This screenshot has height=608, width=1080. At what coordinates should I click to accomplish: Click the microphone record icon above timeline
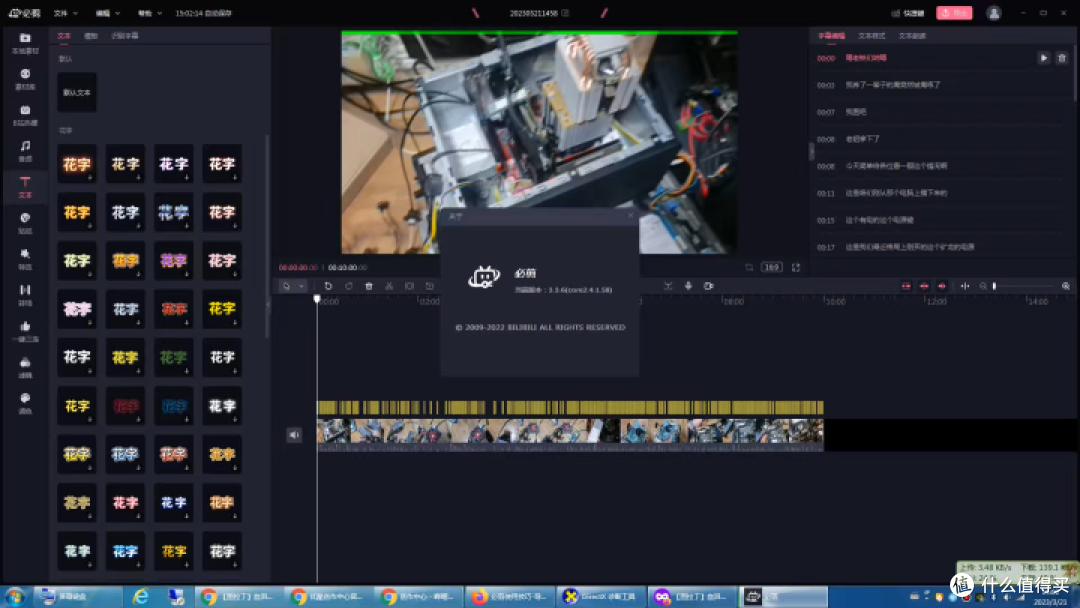[x=688, y=286]
